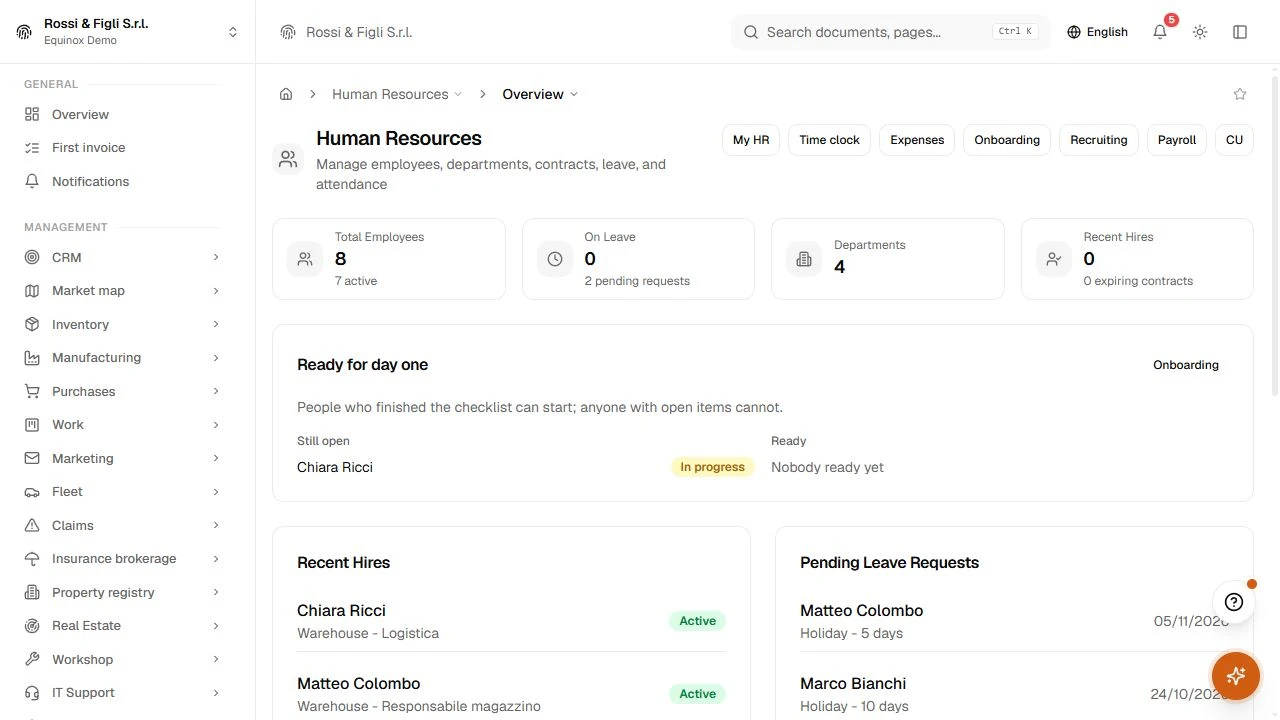The width and height of the screenshot is (1280, 720).
Task: Expand the Real Estate menu chevron
Action: click(x=216, y=626)
